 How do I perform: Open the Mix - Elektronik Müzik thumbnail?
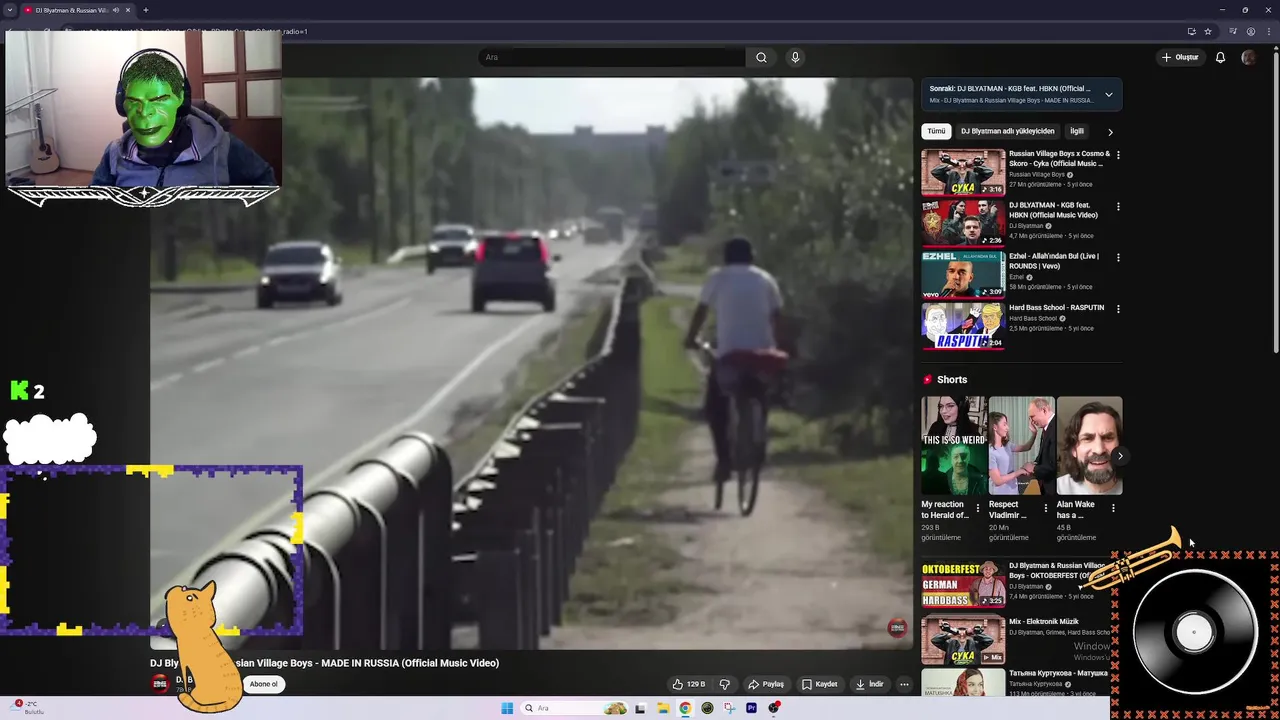[x=963, y=640]
